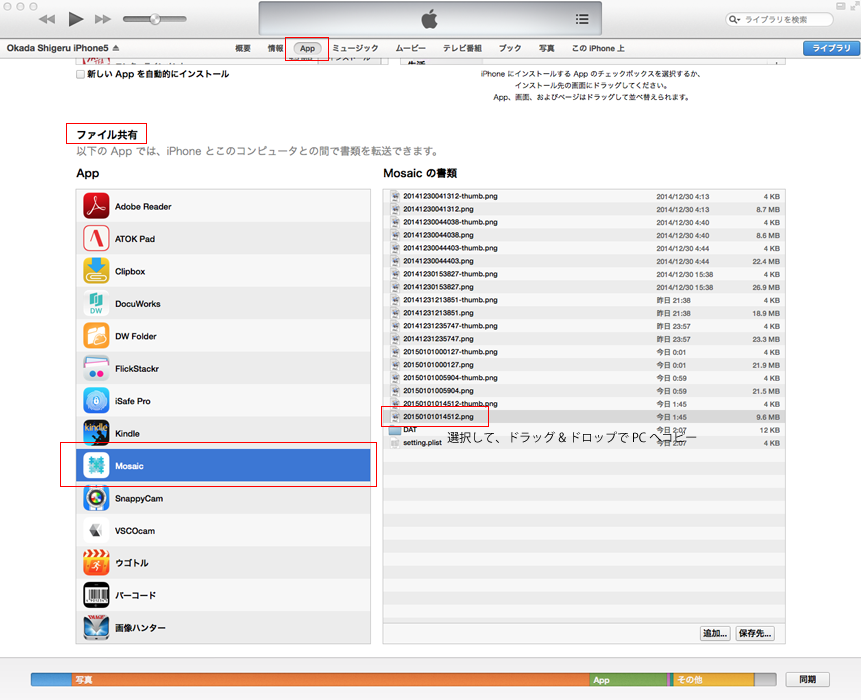Switch to the 写真 tab
Image resolution: width=861 pixels, height=700 pixels.
546,48
